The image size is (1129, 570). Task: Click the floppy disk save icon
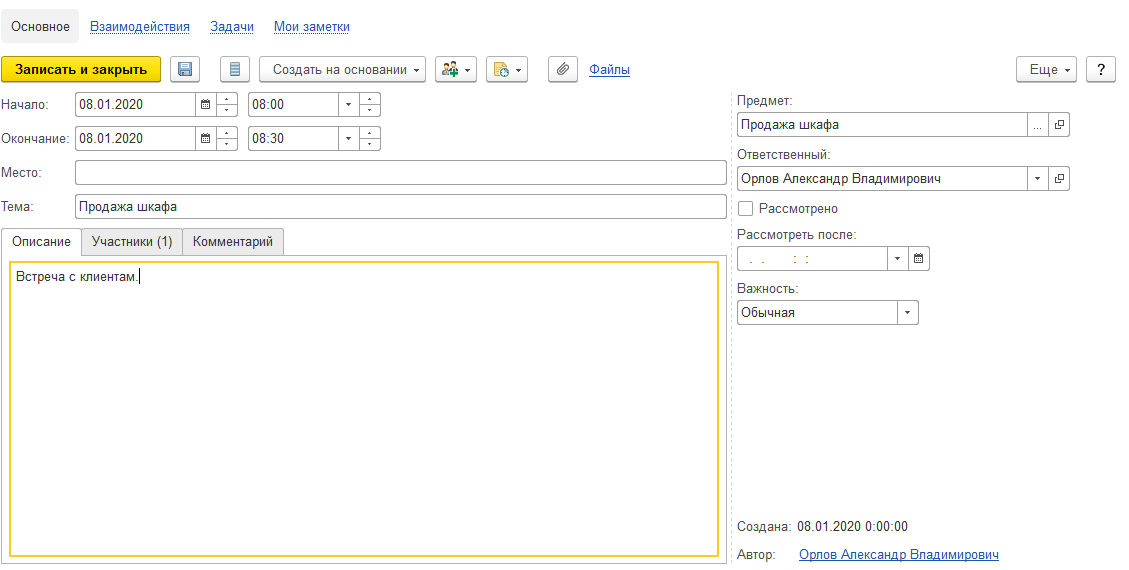185,69
